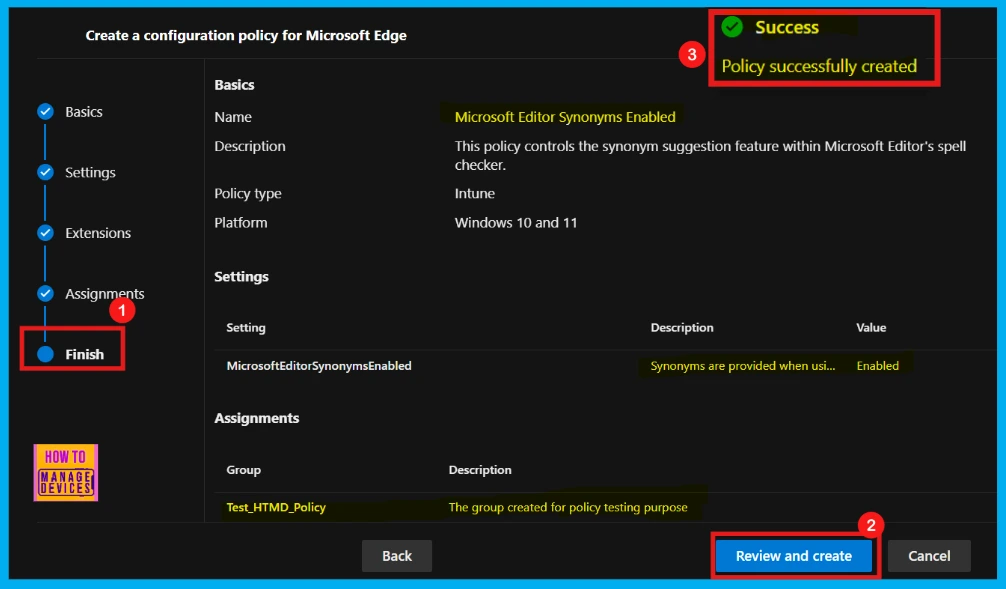This screenshot has width=1006, height=589.
Task: Click the Name field label
Action: (x=233, y=117)
